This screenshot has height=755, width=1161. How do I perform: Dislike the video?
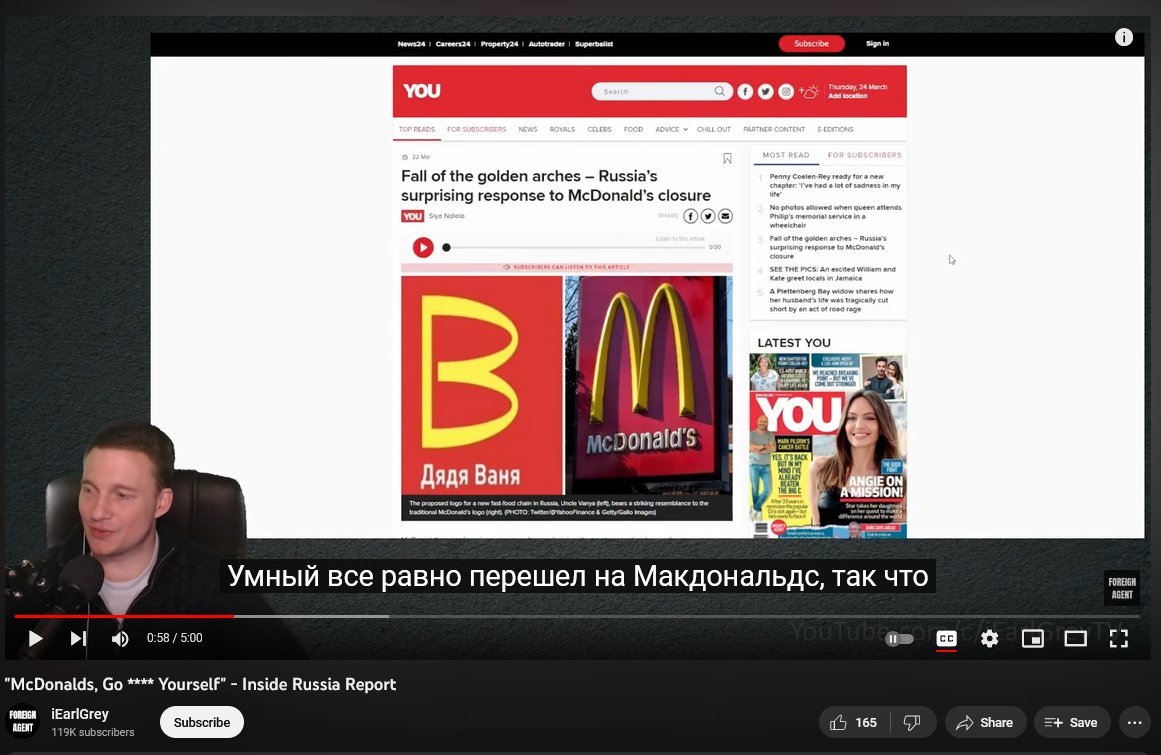[911, 722]
